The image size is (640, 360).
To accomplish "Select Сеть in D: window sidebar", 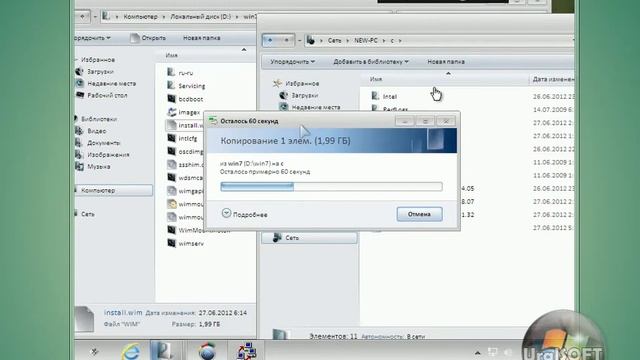I will pyautogui.click(x=85, y=214).
